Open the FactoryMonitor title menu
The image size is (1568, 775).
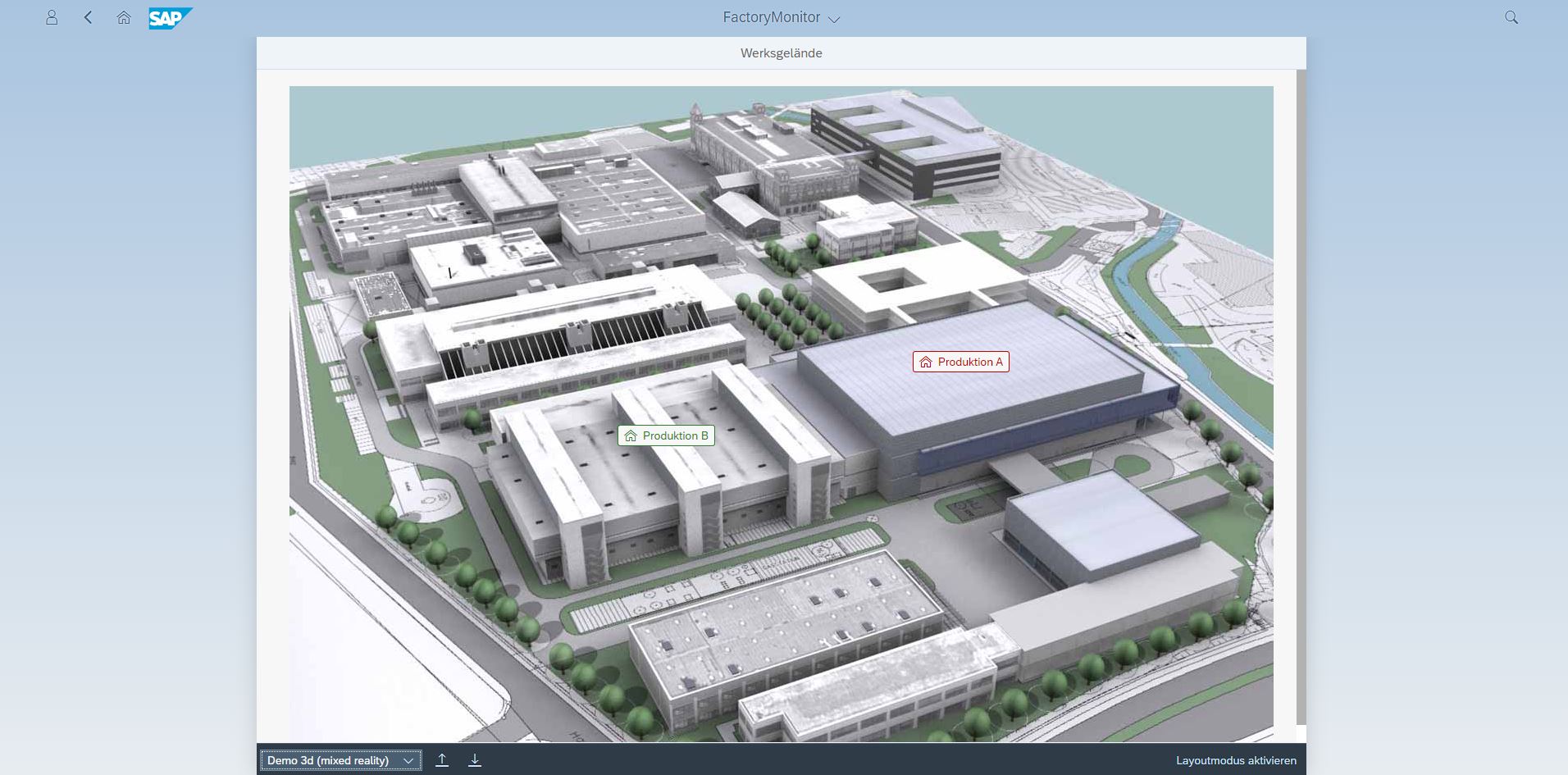click(771, 17)
